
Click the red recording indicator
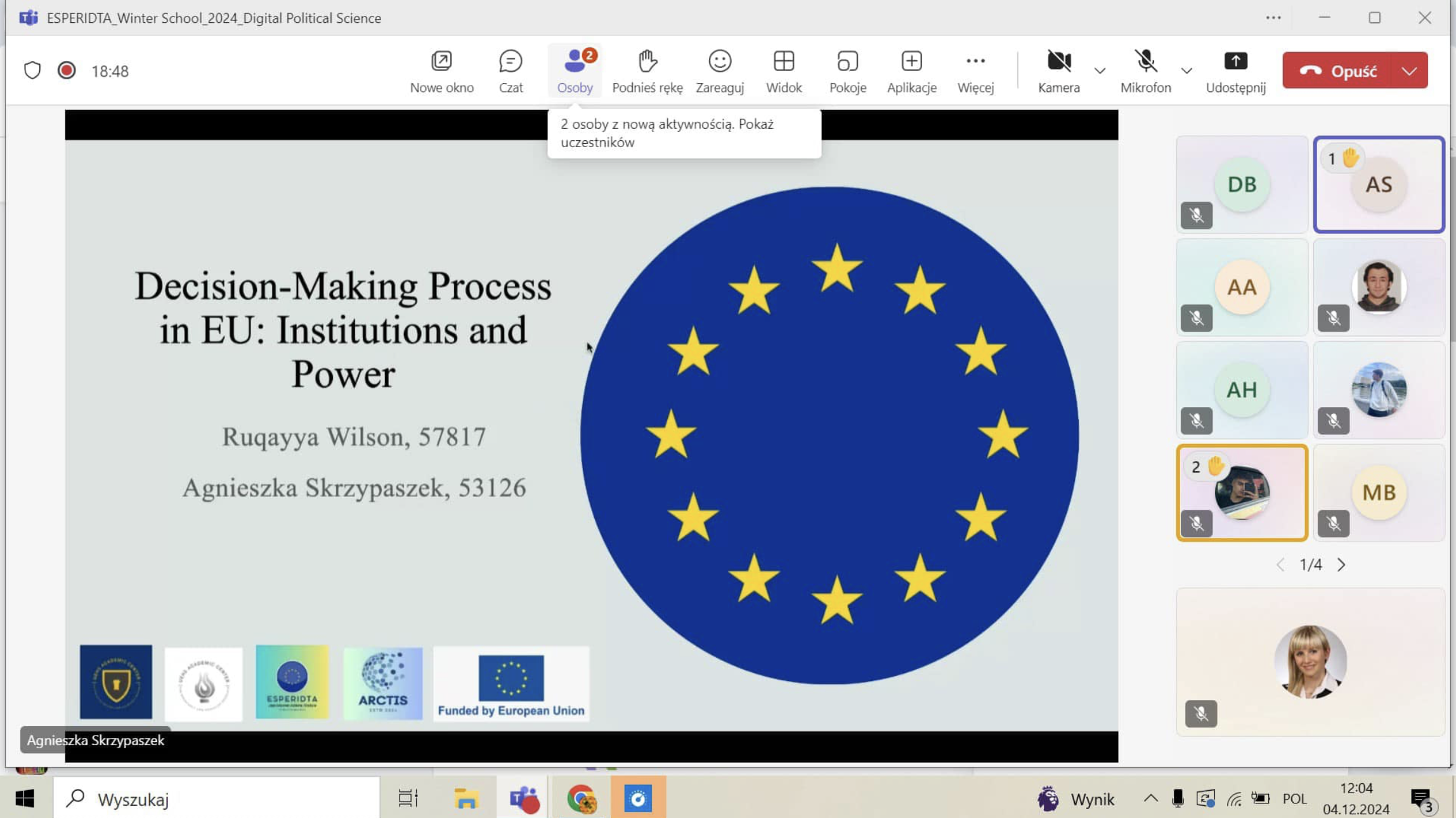[x=67, y=70]
